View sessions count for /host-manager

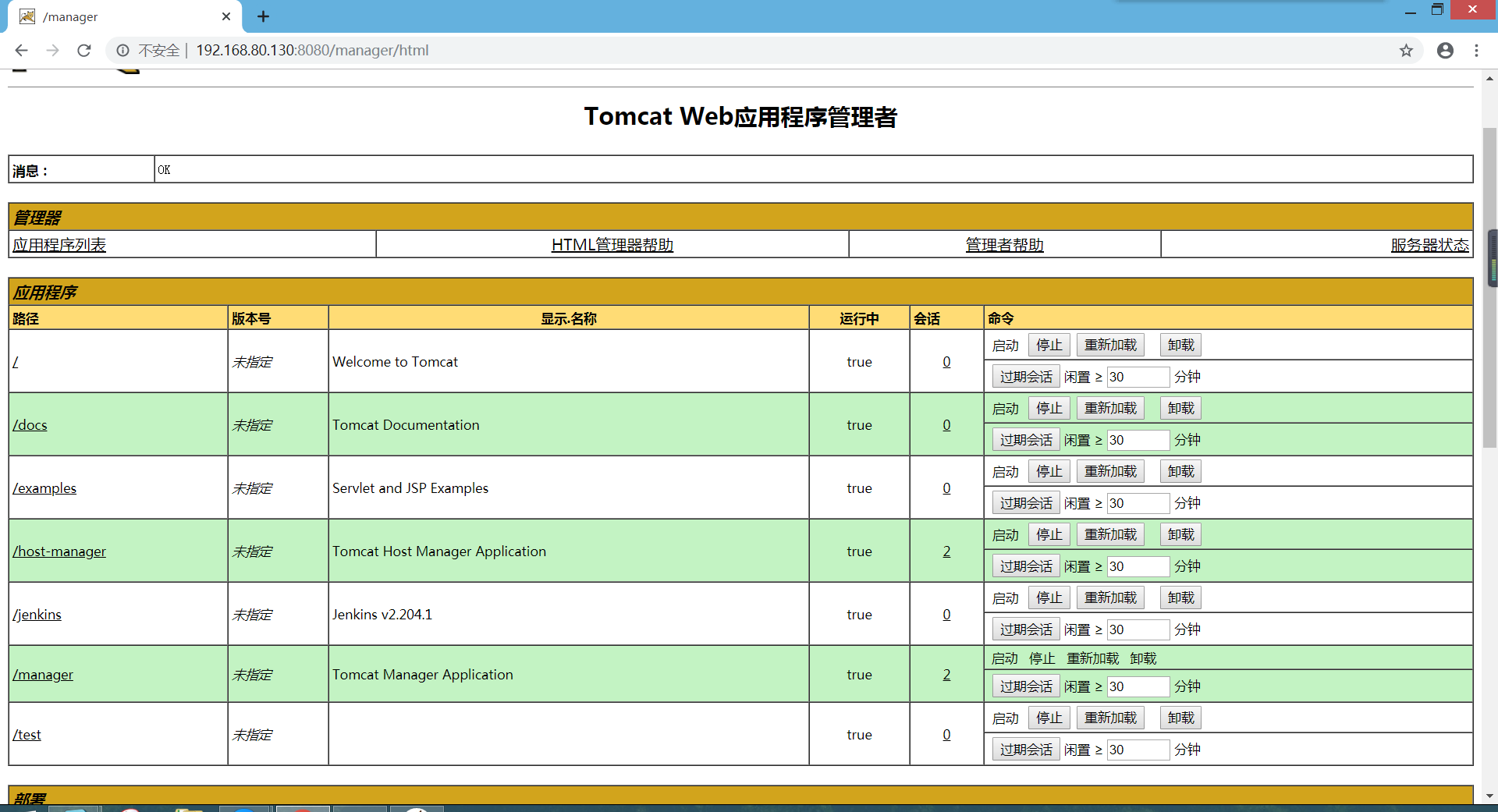946,551
